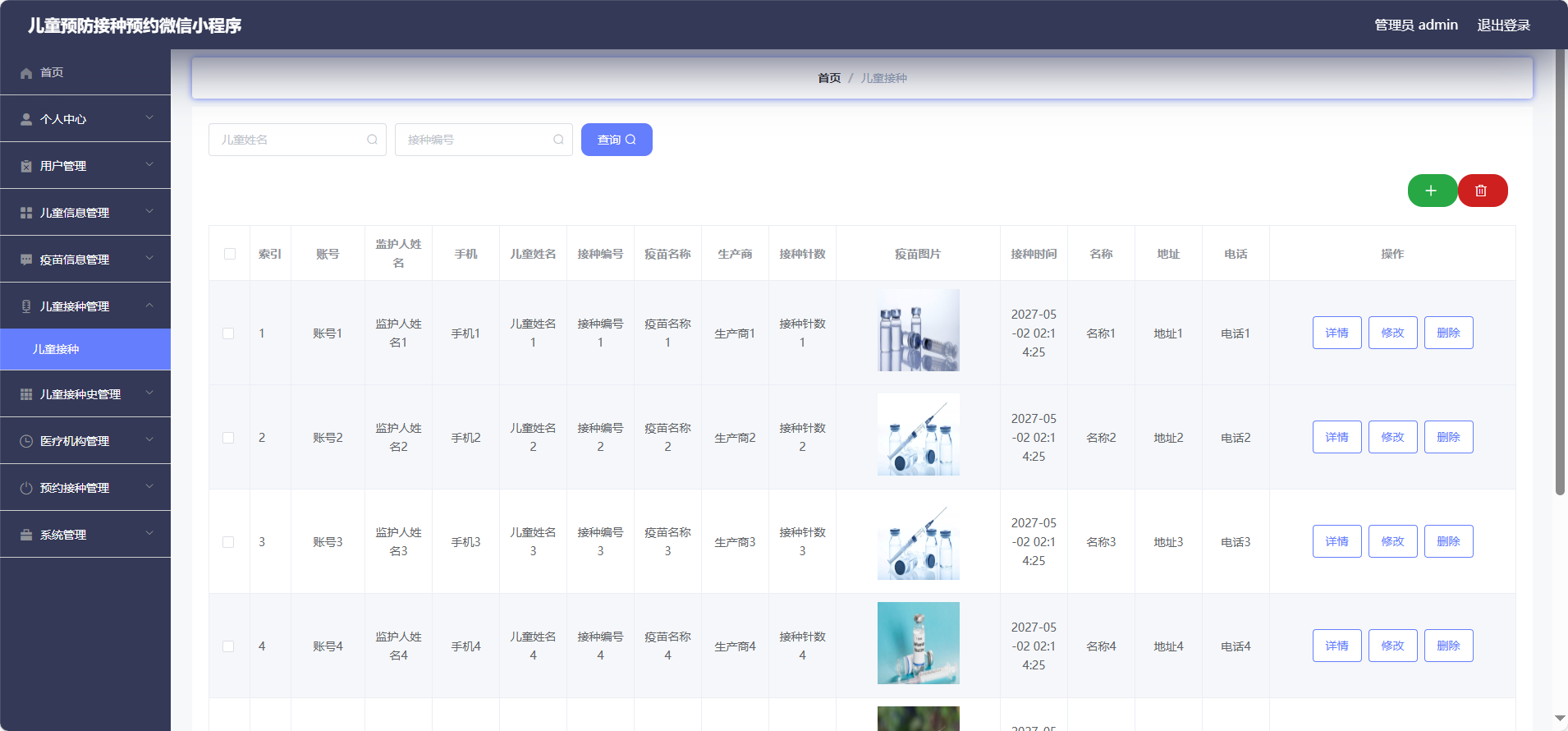Expand the 儿童接种史管理 chevron
The width and height of the screenshot is (1568, 731).
[149, 393]
